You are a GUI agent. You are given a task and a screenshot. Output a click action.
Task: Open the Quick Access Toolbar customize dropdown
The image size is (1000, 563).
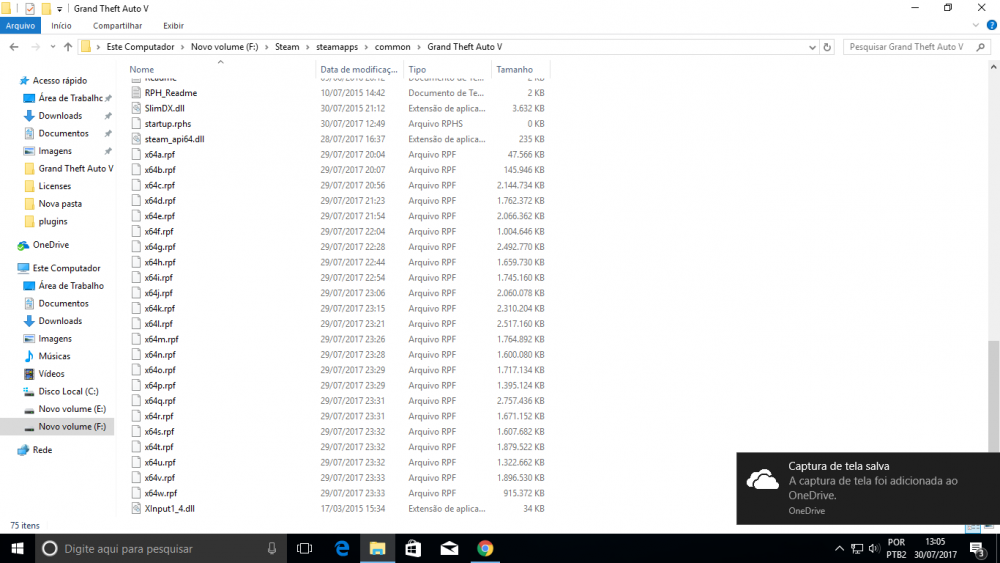point(59,9)
